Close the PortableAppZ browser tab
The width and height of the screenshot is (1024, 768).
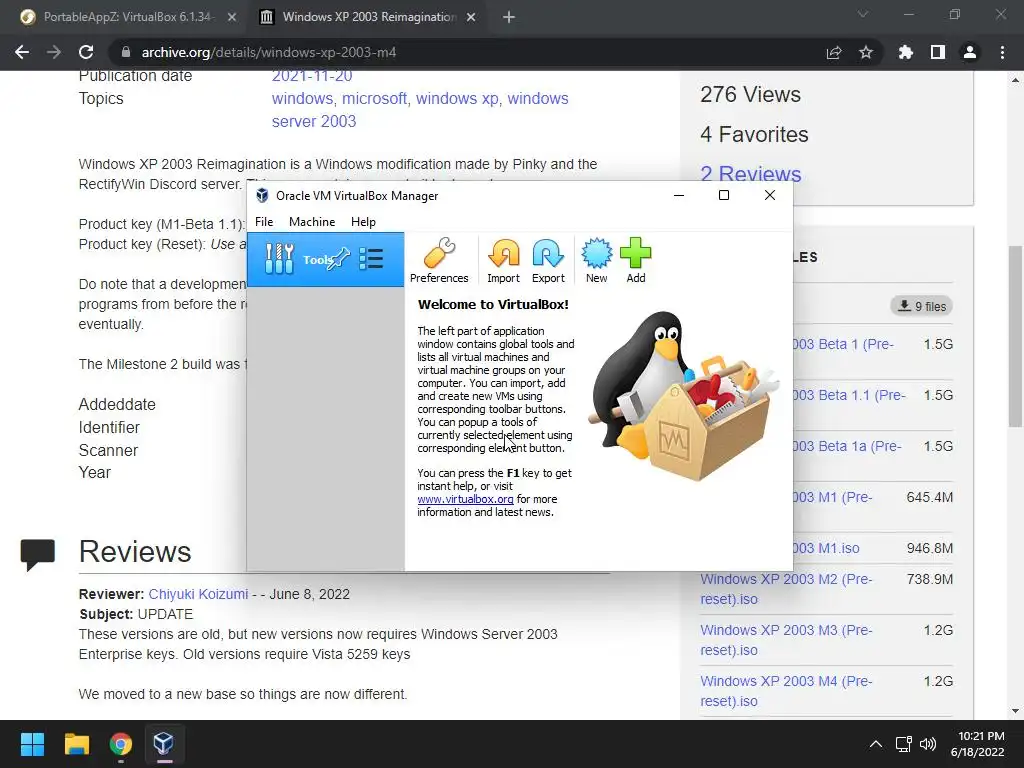232,18
